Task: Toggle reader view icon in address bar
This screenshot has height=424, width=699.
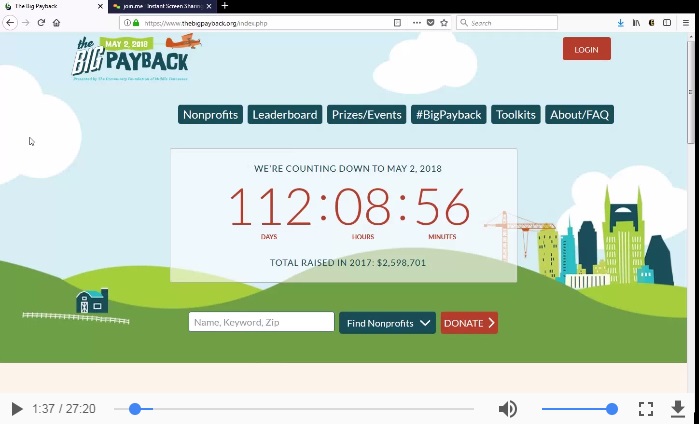Action: tap(397, 23)
